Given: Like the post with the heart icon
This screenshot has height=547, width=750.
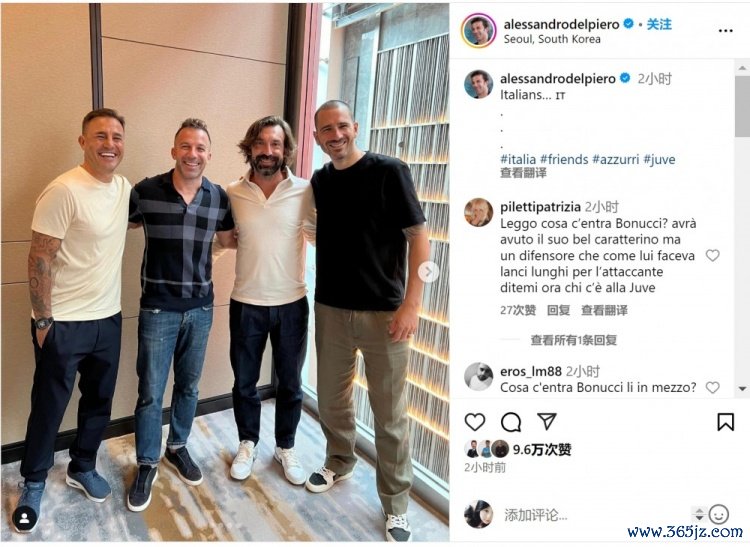Looking at the screenshot, I should click(475, 422).
